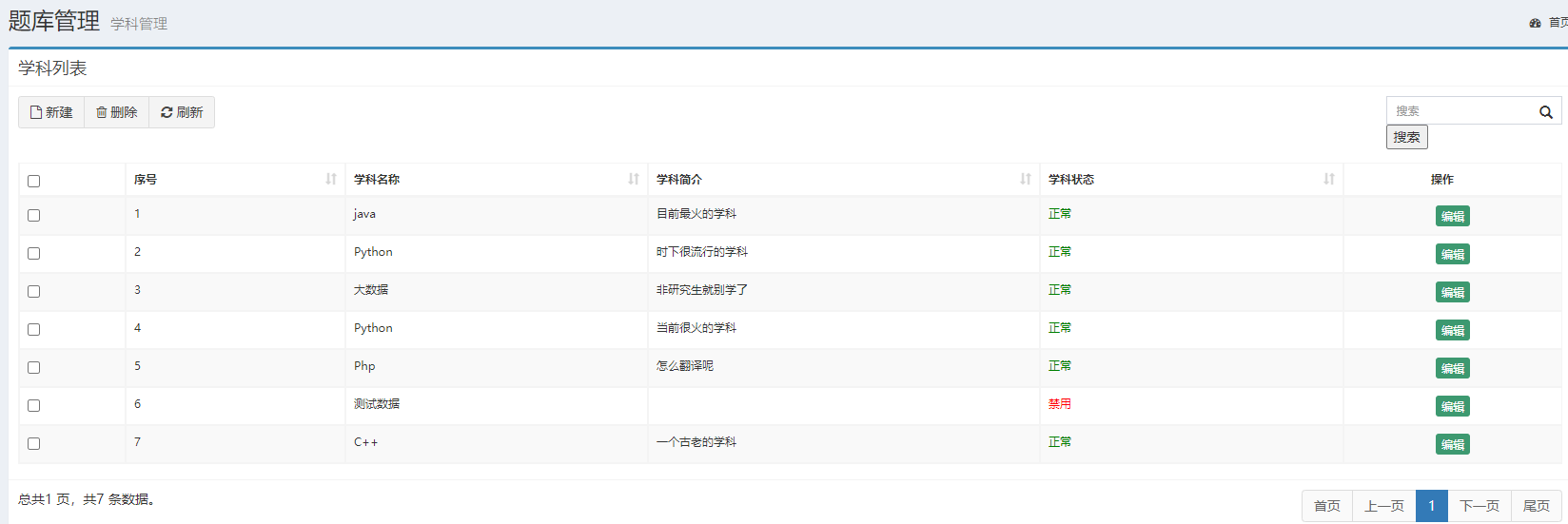The height and width of the screenshot is (524, 1568).
Task: Check the checkbox for row 2 Python
Action: click(x=34, y=253)
